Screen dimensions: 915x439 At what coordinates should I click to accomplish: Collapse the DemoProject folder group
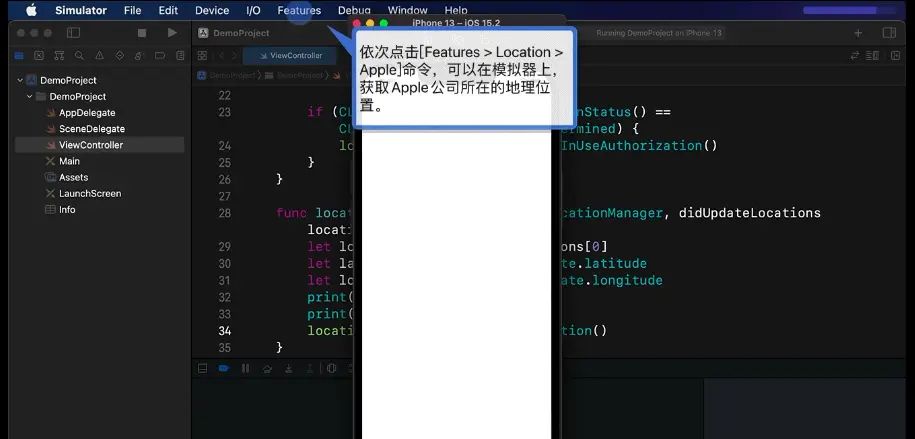point(29,96)
